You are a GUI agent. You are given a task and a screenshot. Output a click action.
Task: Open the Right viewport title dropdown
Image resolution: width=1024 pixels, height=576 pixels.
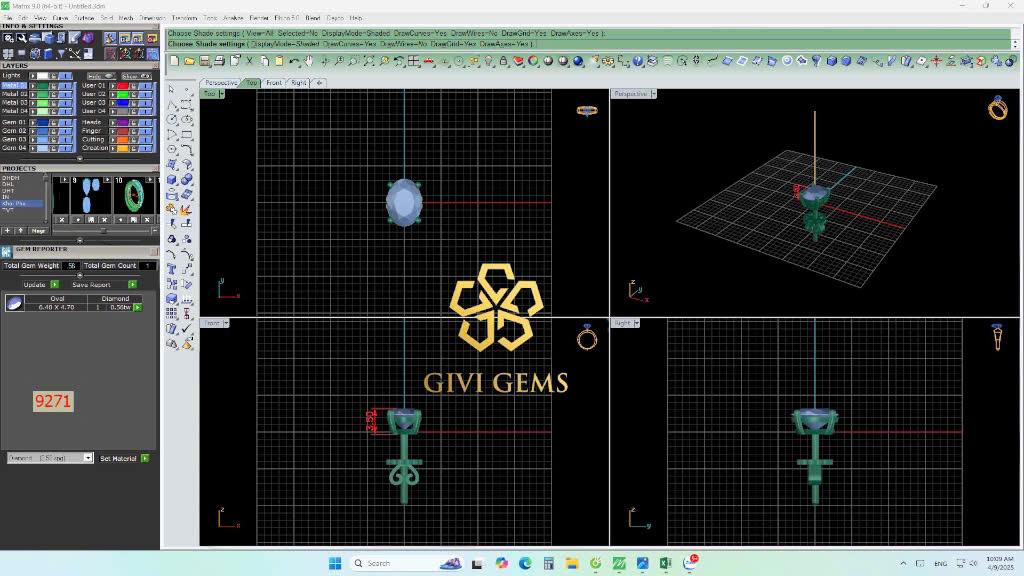pyautogui.click(x=637, y=323)
